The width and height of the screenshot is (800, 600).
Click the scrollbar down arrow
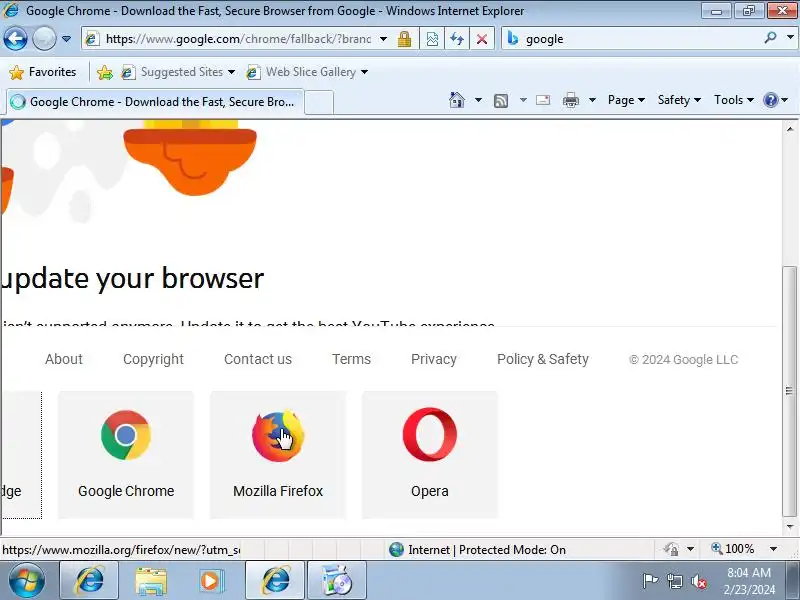point(789,527)
